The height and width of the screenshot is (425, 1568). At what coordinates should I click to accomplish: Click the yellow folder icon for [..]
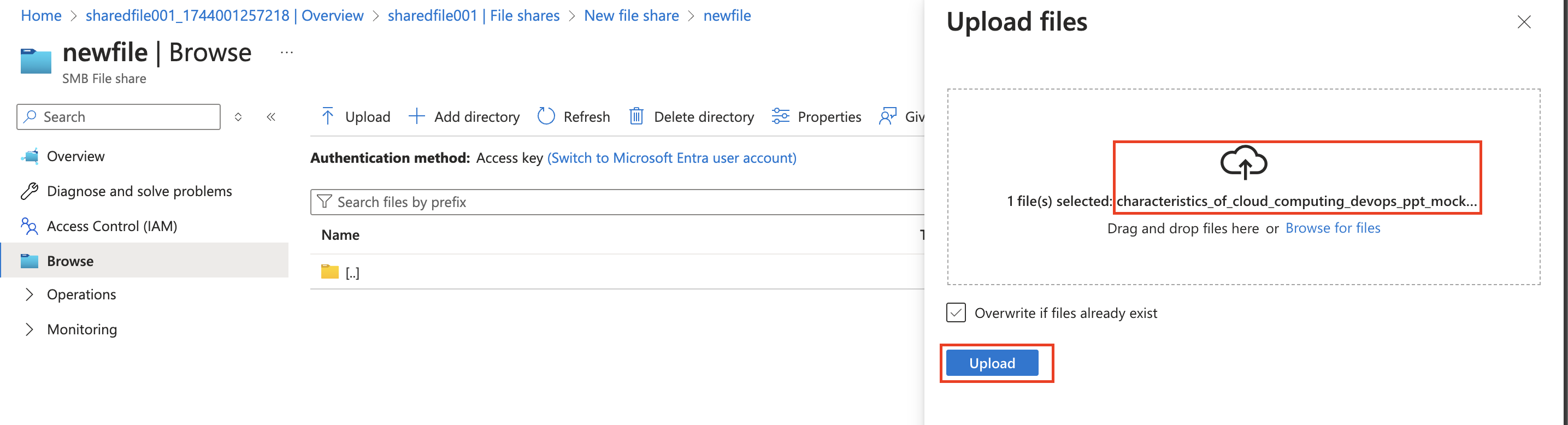(x=330, y=271)
